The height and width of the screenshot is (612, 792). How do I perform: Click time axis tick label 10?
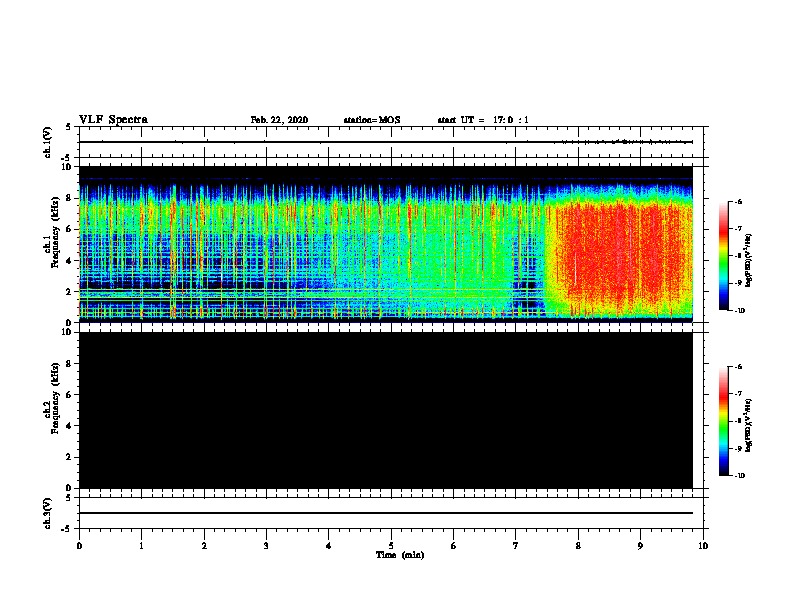pyautogui.click(x=703, y=546)
